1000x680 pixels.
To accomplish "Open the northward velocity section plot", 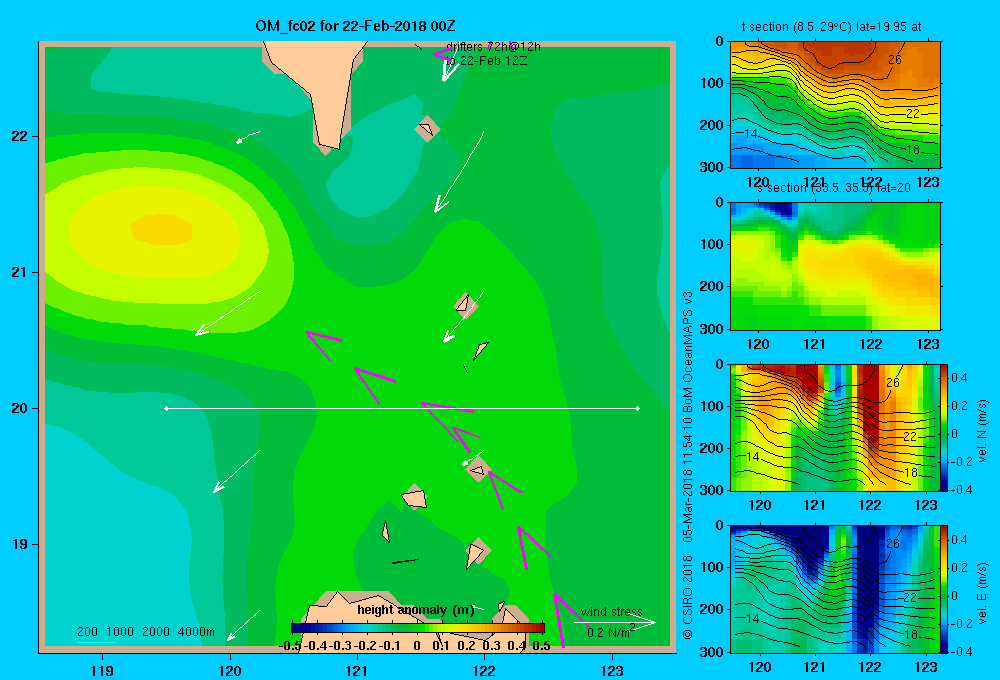I will pyautogui.click(x=834, y=427).
